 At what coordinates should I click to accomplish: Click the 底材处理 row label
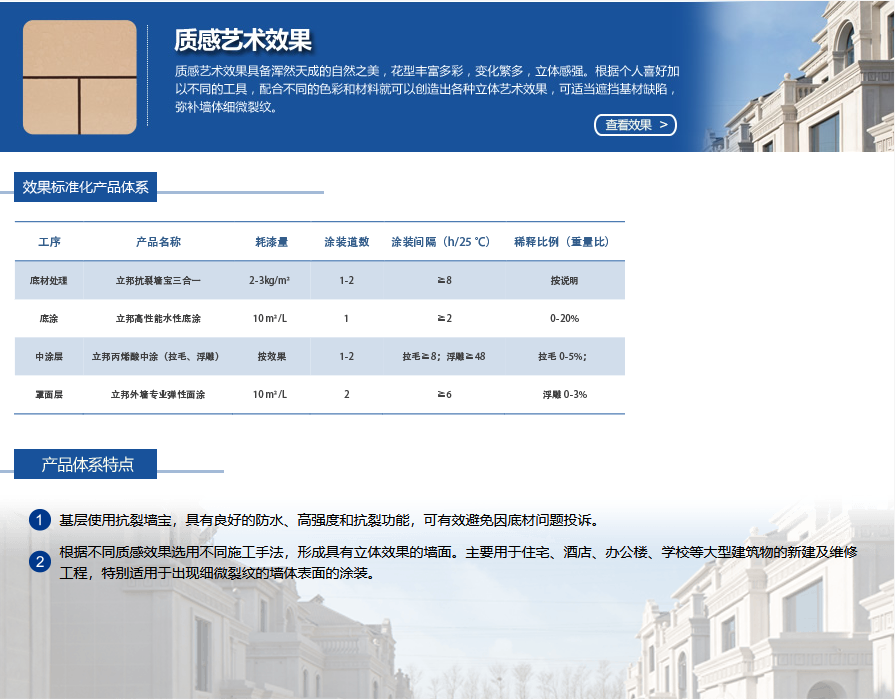click(x=49, y=281)
